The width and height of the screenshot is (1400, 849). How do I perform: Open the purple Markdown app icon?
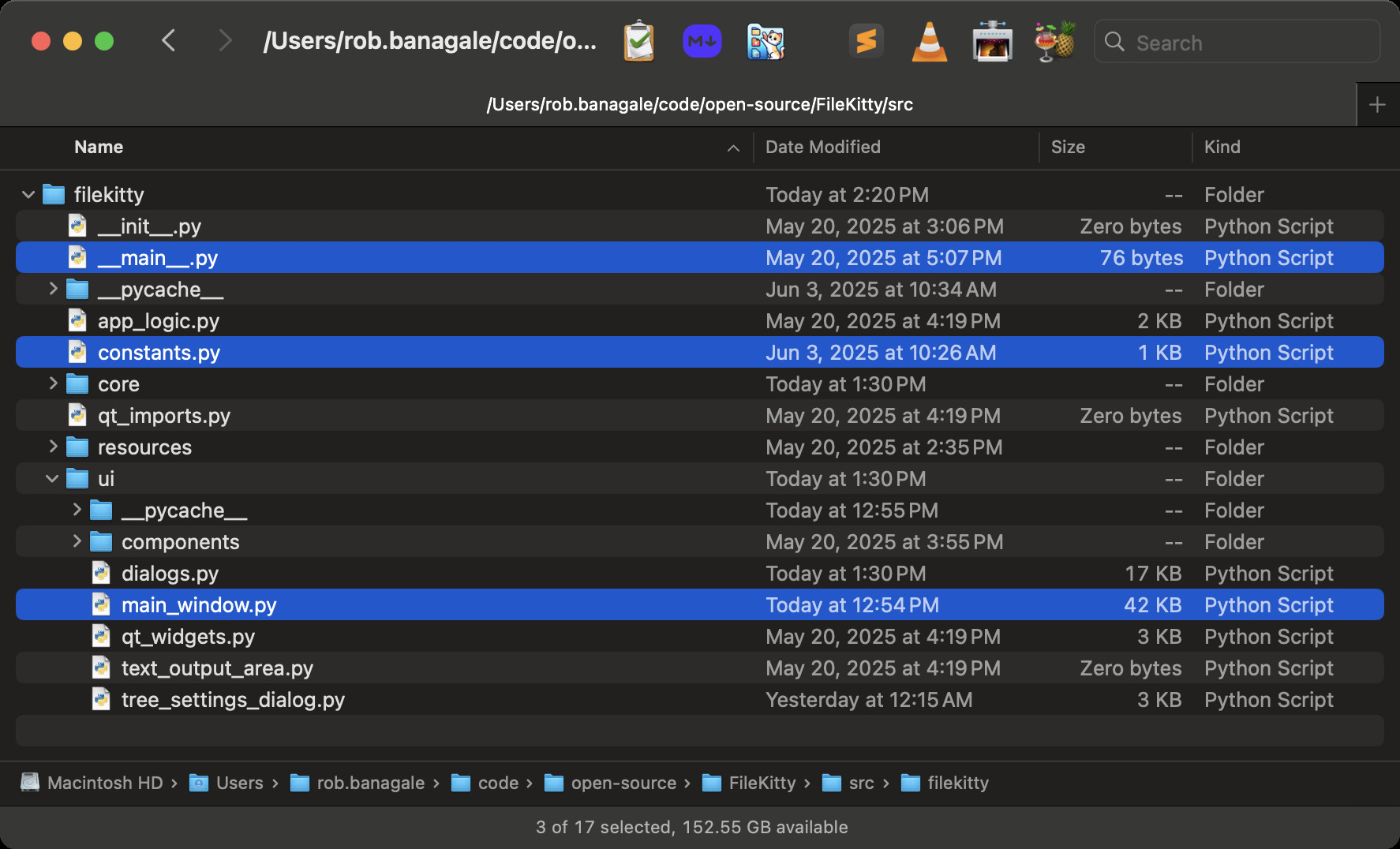[702, 42]
